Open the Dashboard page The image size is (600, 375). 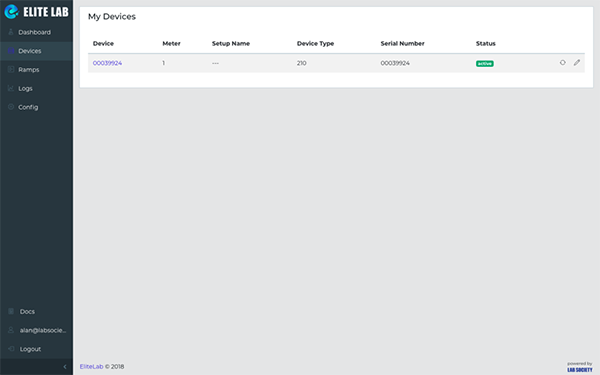(x=36, y=32)
